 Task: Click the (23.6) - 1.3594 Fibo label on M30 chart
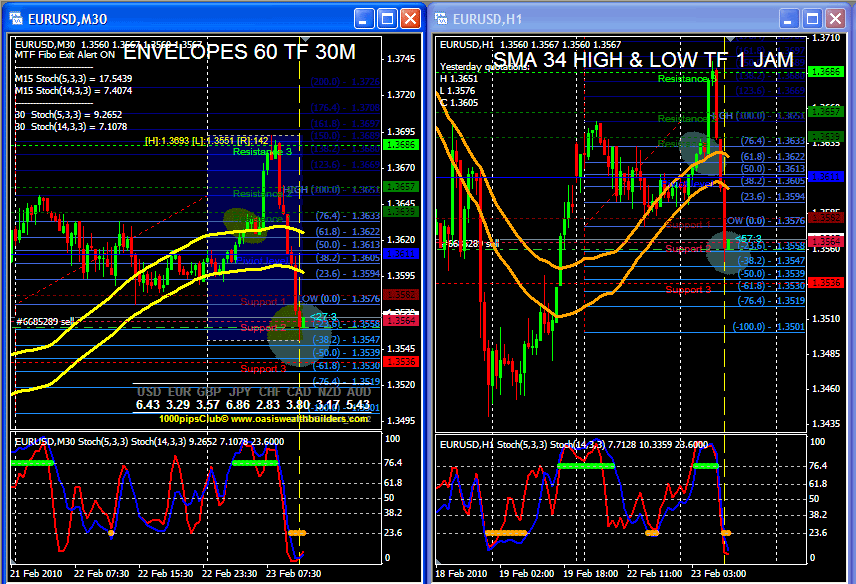click(x=348, y=273)
